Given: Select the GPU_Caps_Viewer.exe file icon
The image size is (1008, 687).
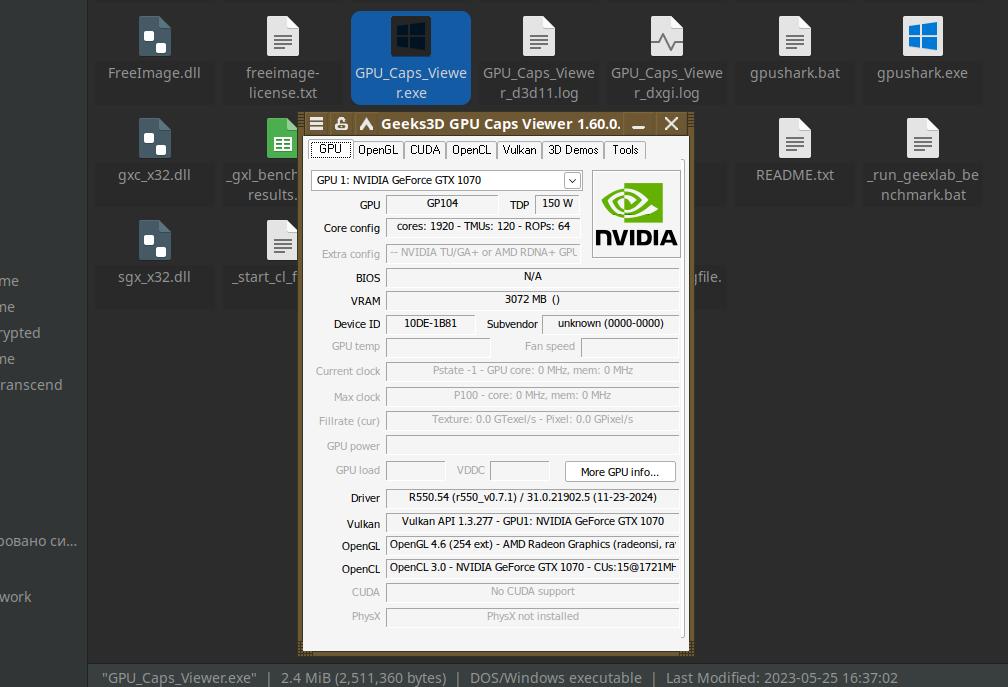Looking at the screenshot, I should 411,36.
